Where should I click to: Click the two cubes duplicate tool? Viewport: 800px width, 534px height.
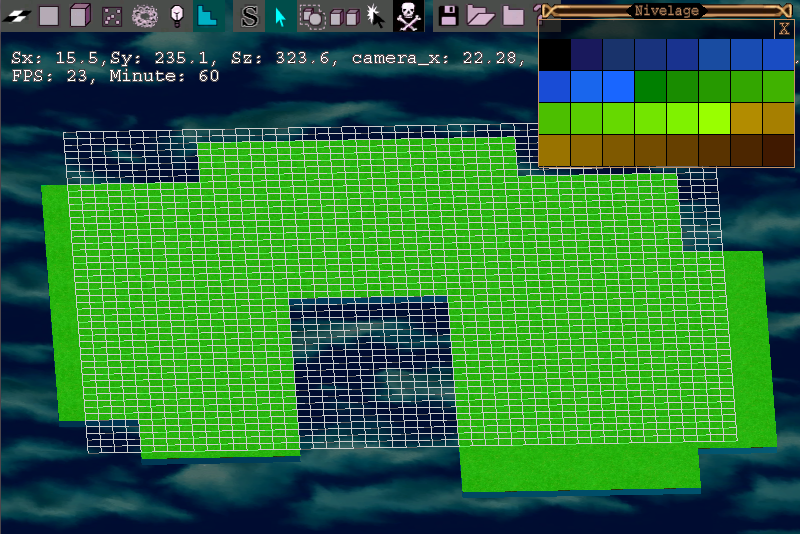click(345, 17)
